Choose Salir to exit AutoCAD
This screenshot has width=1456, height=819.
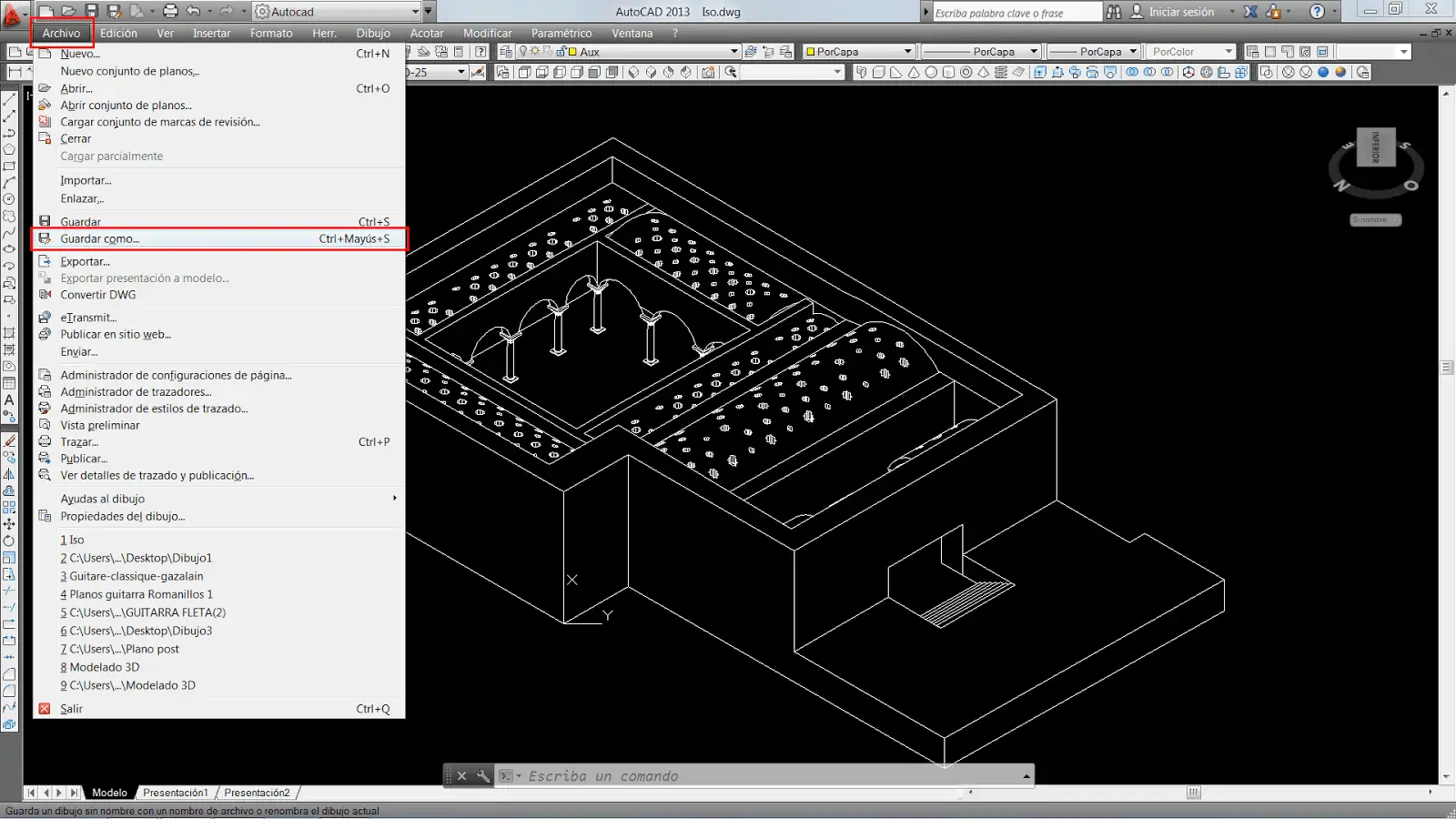coord(219,709)
